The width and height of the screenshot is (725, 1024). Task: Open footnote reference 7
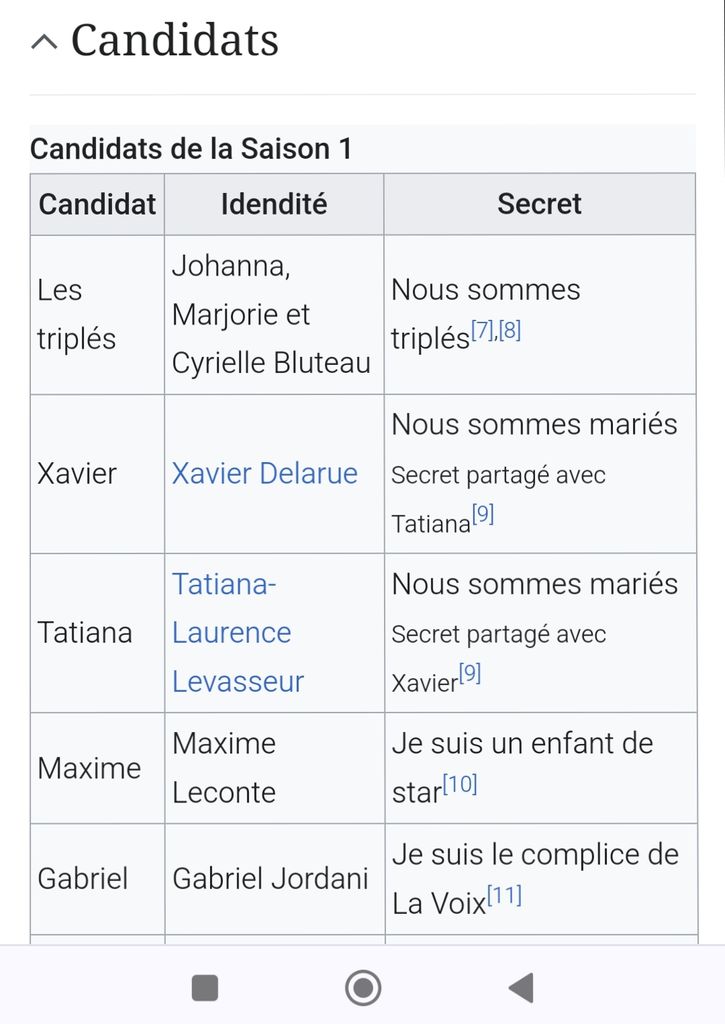pyautogui.click(x=482, y=331)
